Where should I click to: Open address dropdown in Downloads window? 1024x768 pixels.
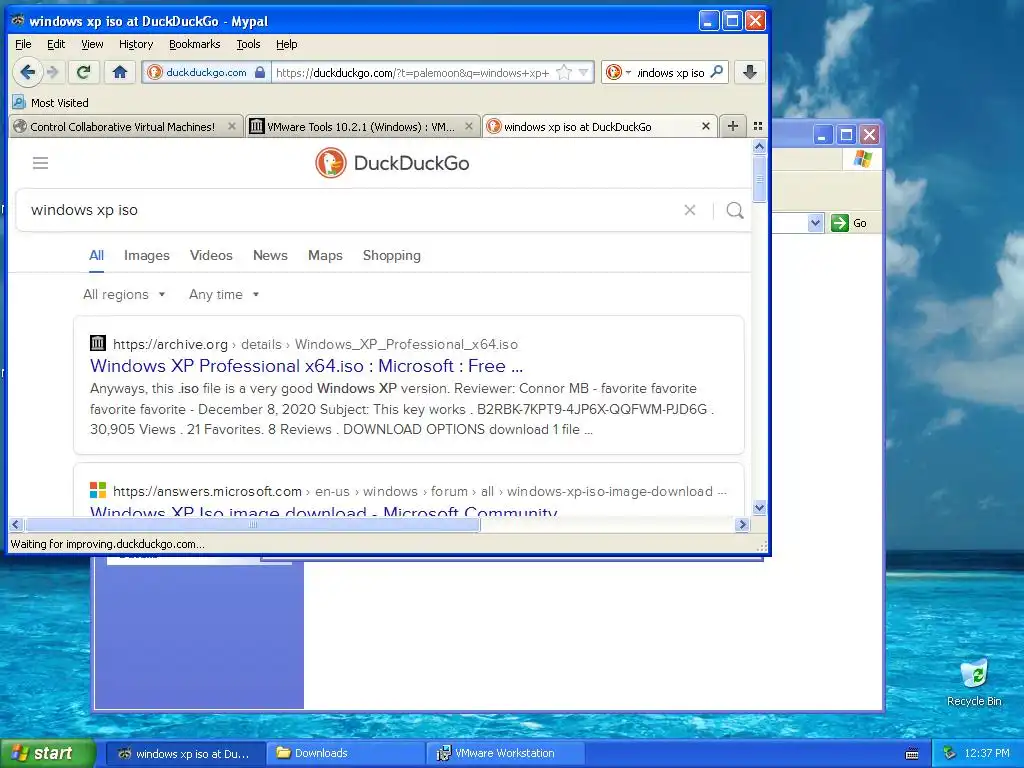click(x=815, y=223)
